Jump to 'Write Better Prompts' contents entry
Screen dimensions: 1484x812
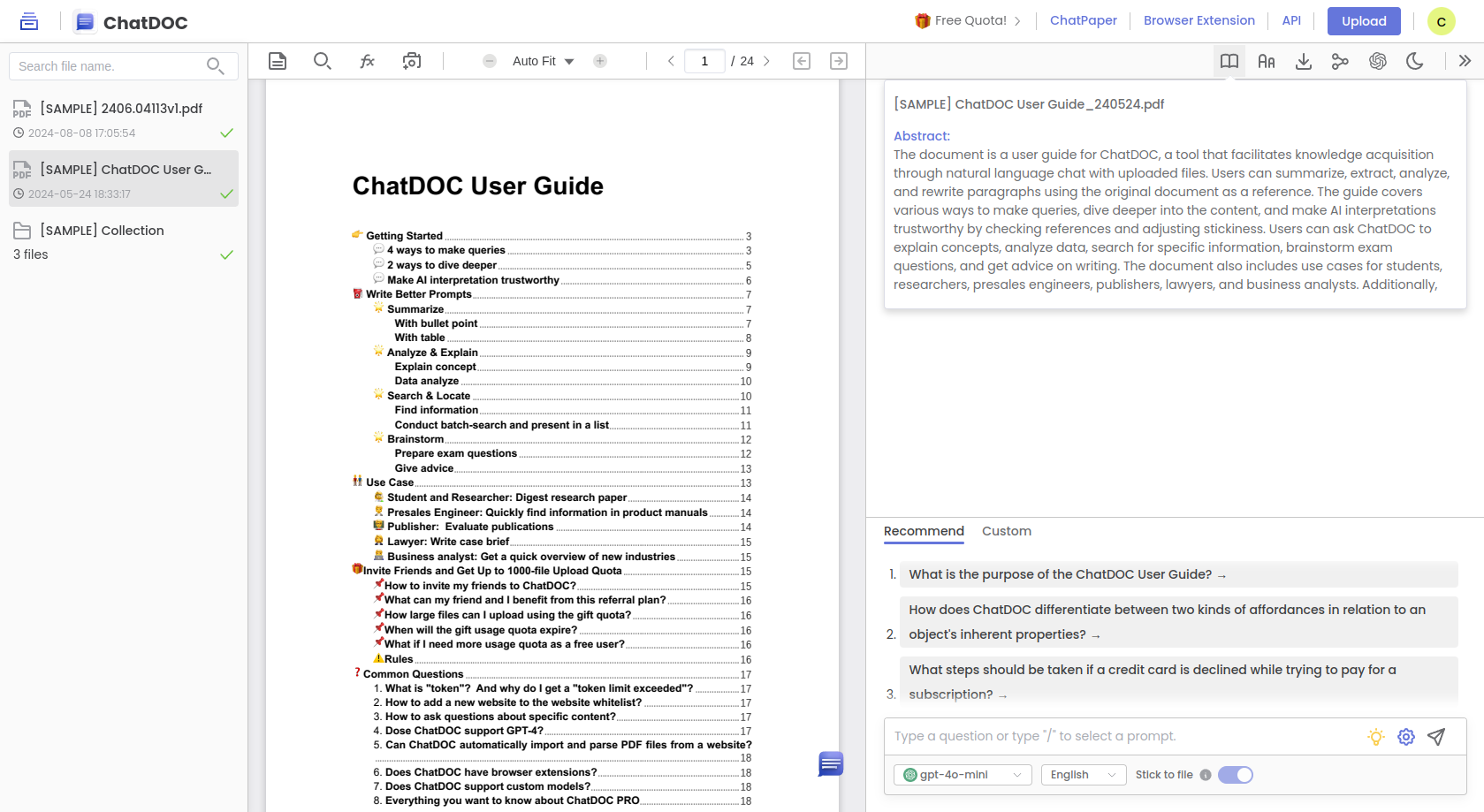click(x=419, y=294)
